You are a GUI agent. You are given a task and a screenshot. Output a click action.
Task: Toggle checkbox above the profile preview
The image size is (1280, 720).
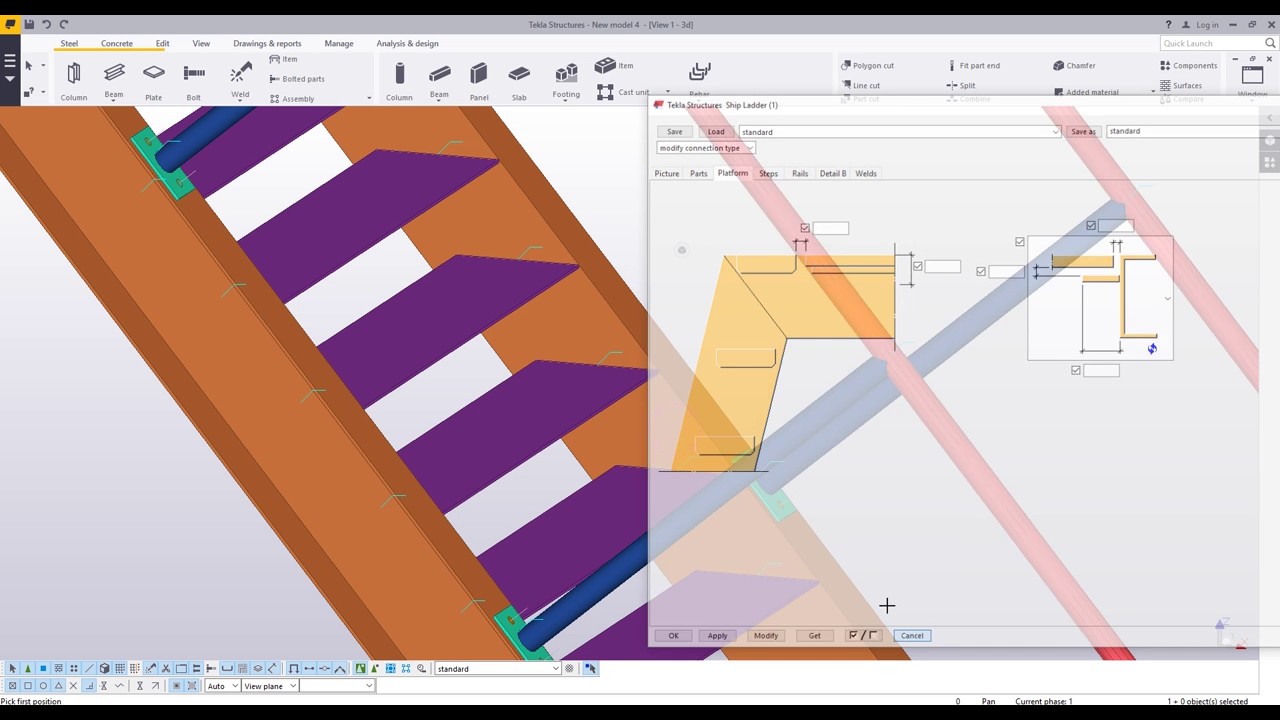(x=1091, y=225)
